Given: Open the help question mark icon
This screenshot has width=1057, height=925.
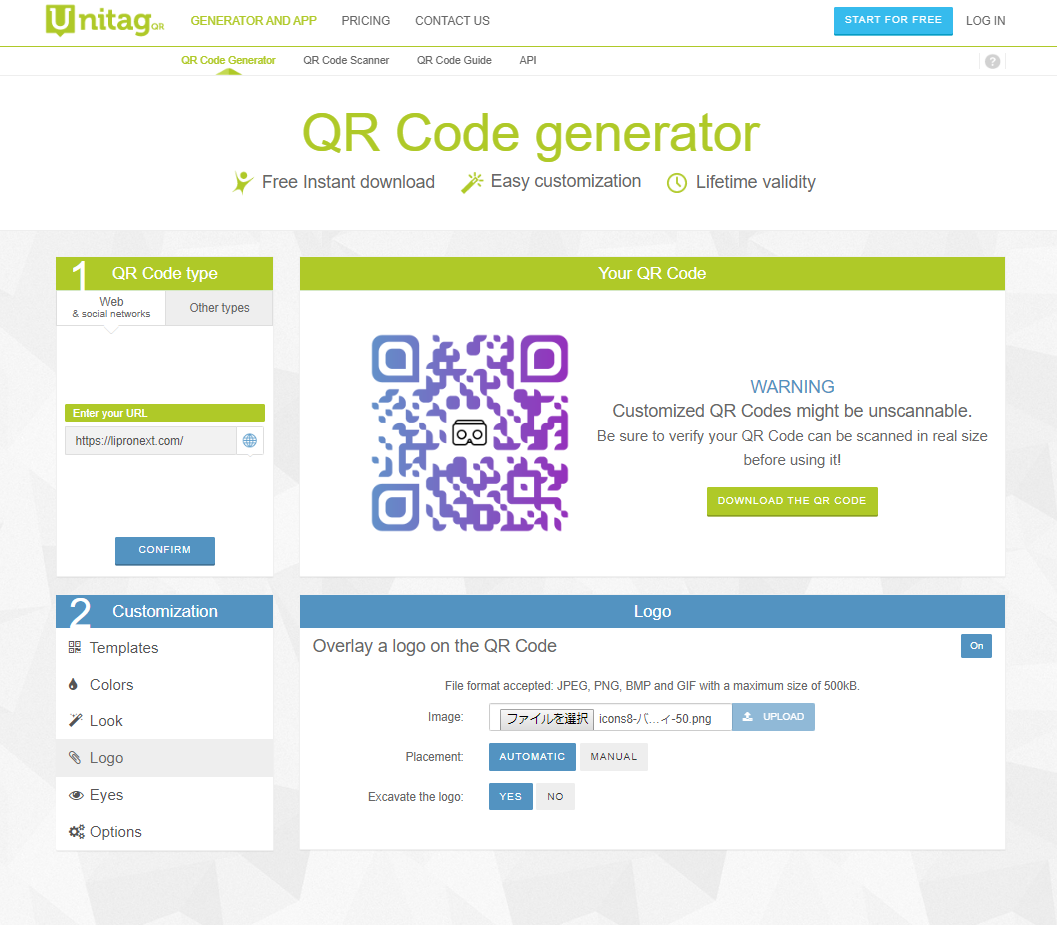Looking at the screenshot, I should (992, 61).
